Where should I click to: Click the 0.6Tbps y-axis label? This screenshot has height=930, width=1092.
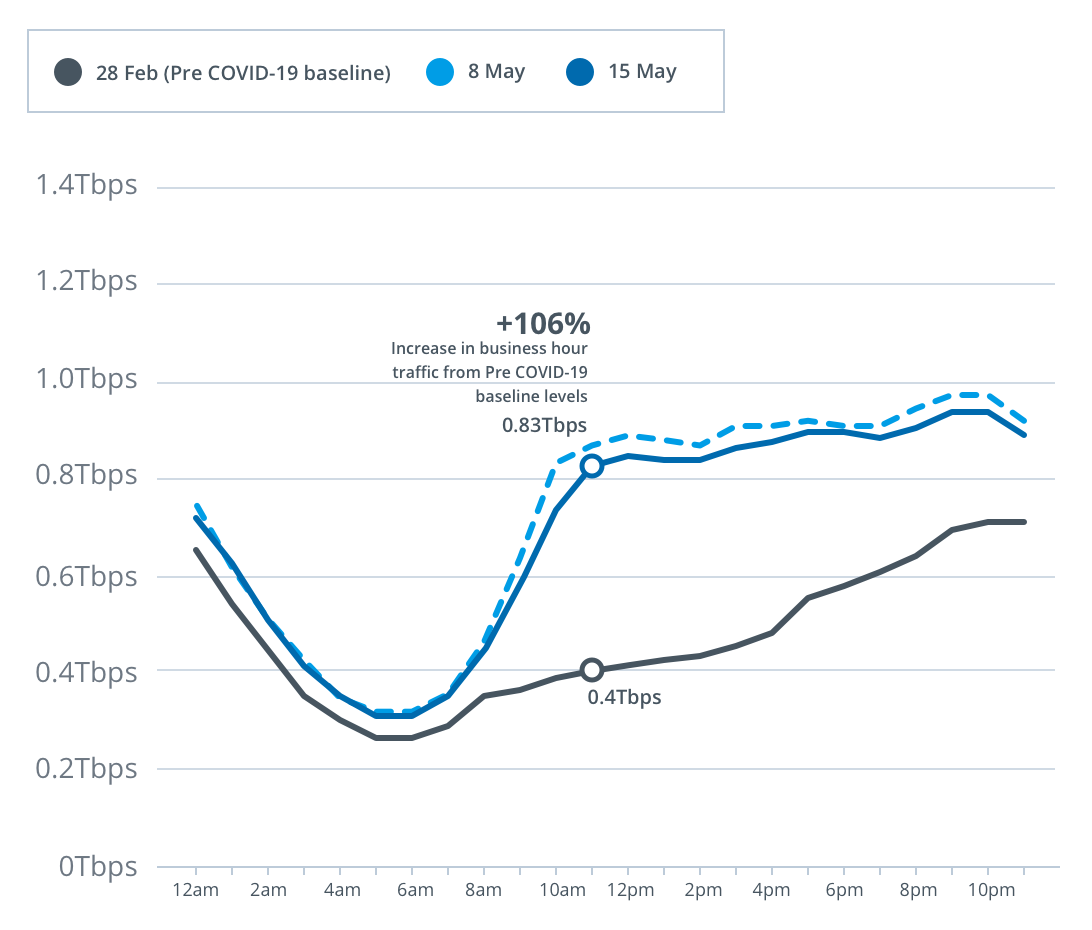pos(86,577)
